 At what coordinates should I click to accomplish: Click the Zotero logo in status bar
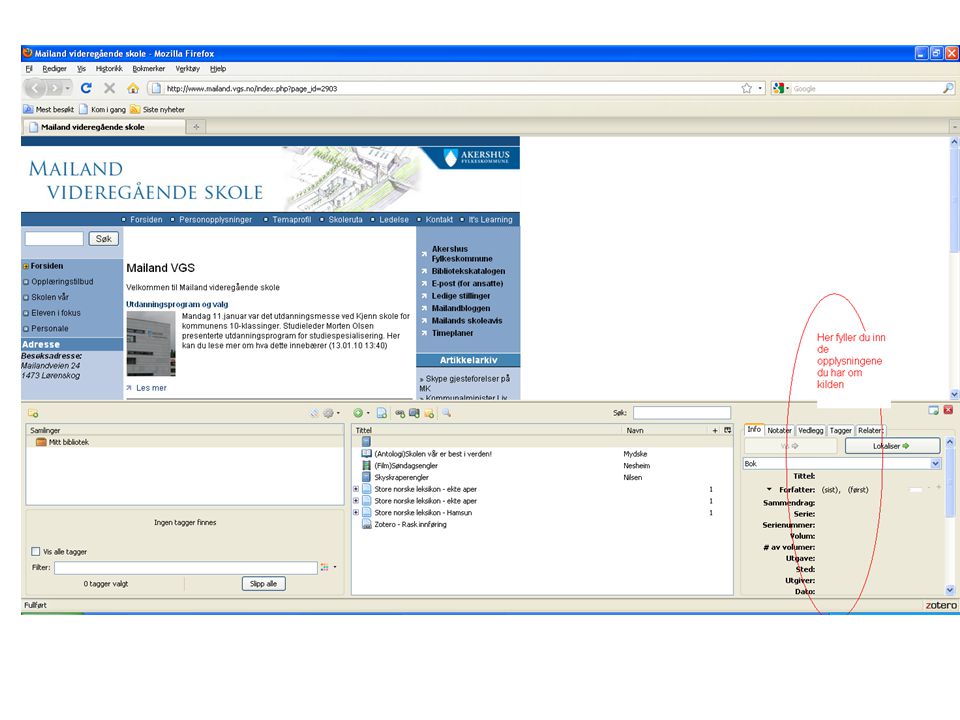941,605
